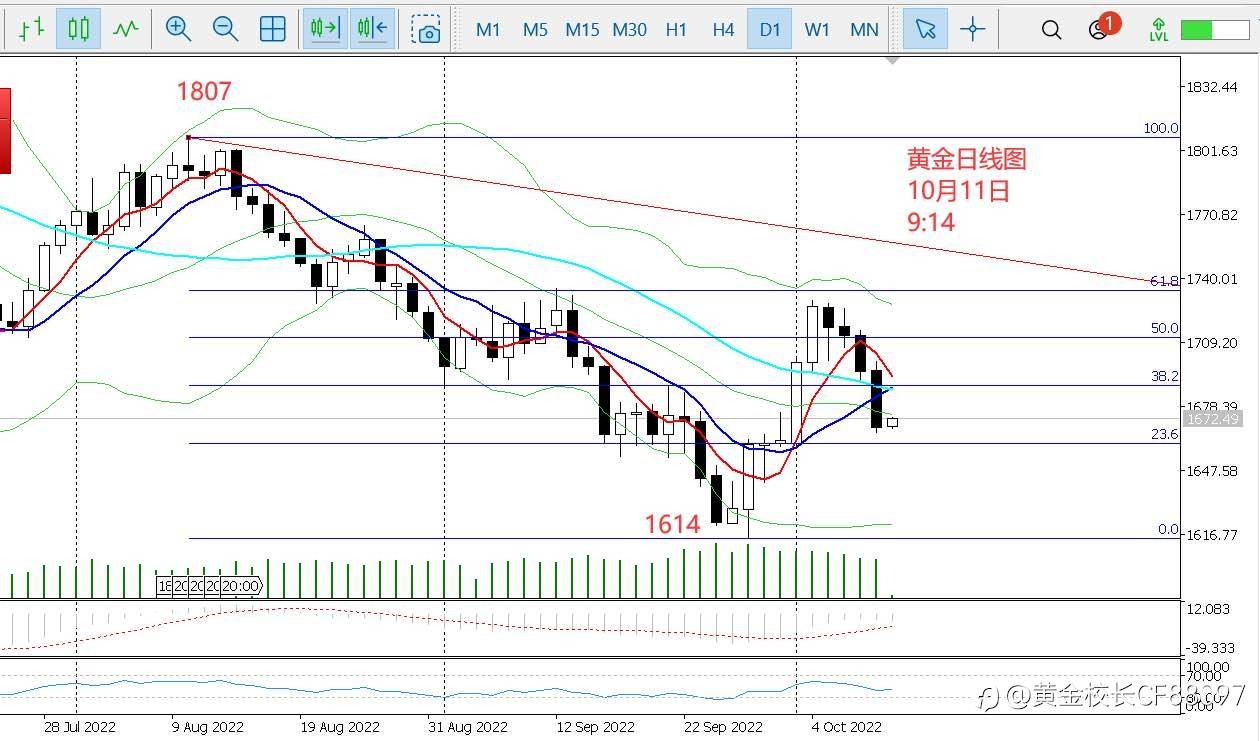Image resolution: width=1260 pixels, height=741 pixels.
Task: Select candlestick chart mode
Action: pyautogui.click(x=78, y=29)
